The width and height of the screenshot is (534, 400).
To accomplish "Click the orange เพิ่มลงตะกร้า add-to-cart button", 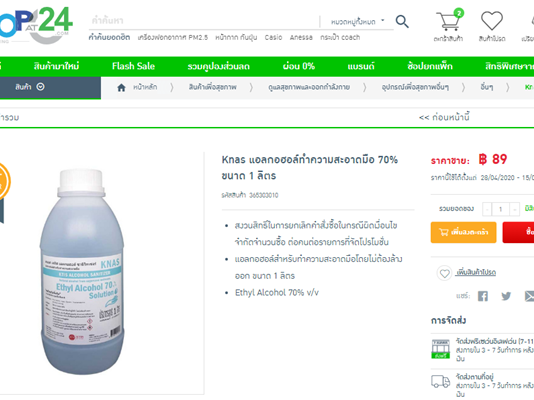I will (463, 232).
